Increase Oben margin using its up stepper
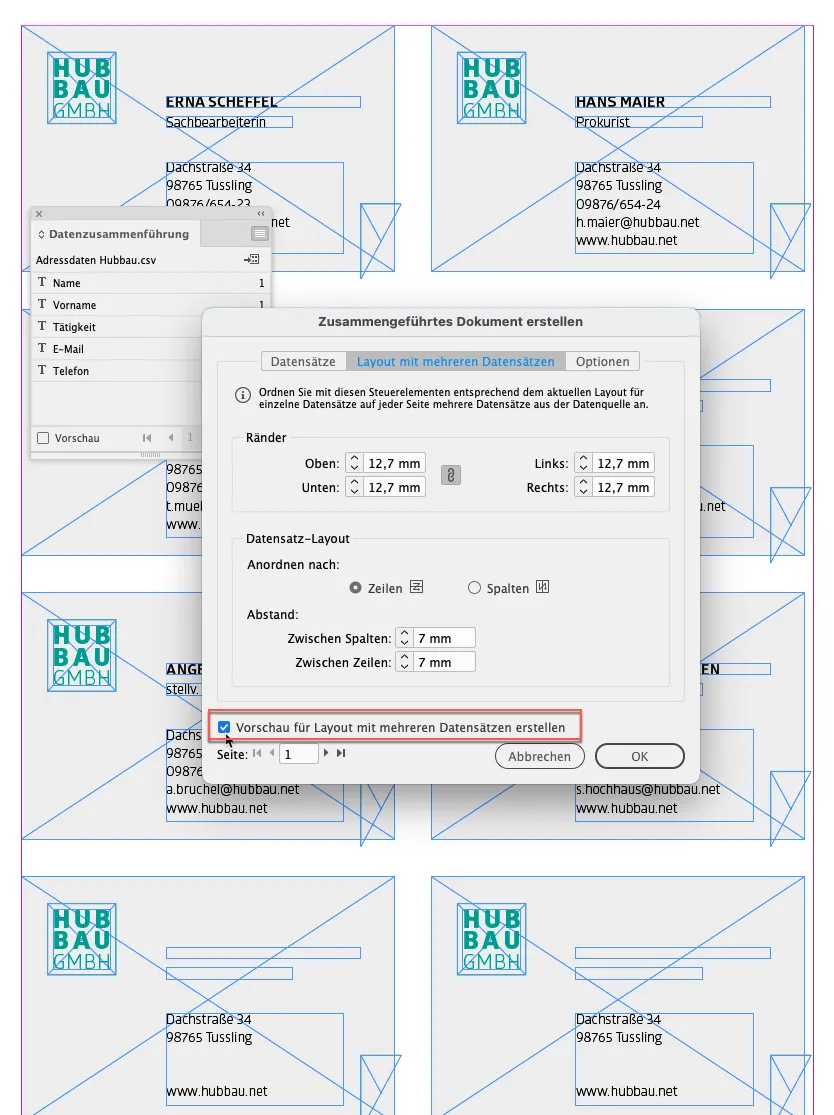The image size is (834, 1115). click(x=355, y=459)
